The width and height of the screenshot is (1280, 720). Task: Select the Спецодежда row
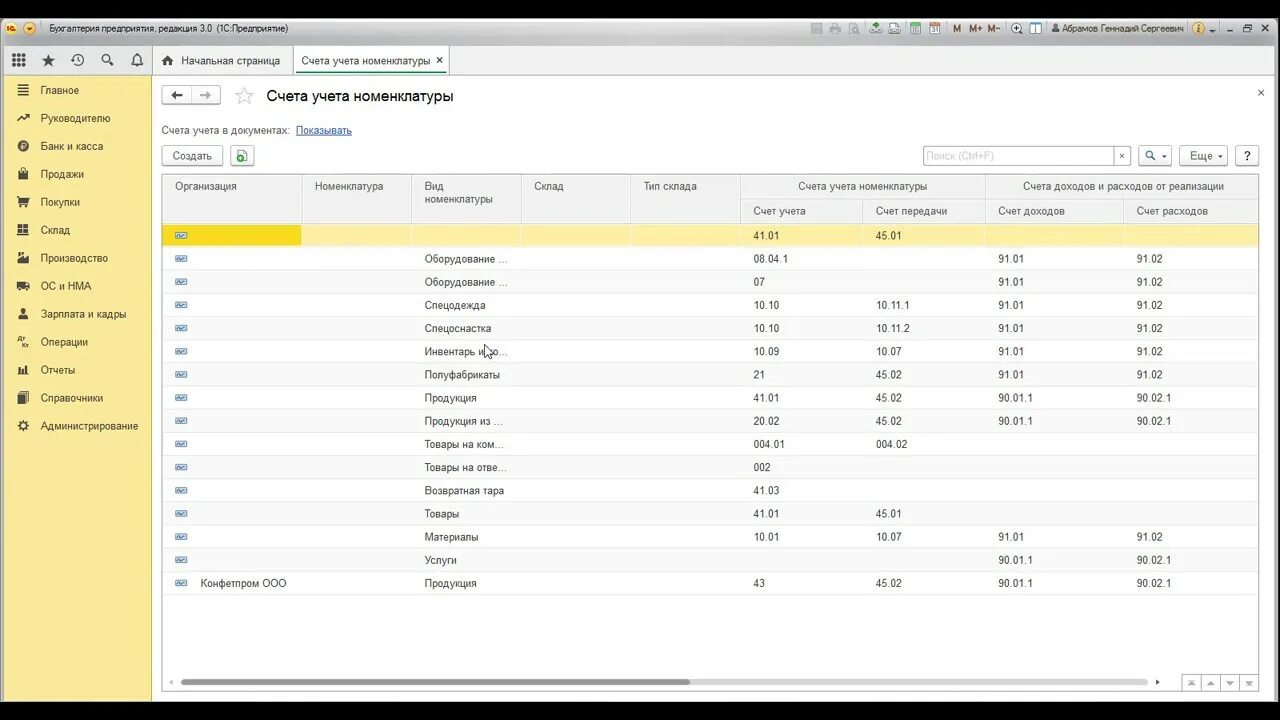point(710,305)
